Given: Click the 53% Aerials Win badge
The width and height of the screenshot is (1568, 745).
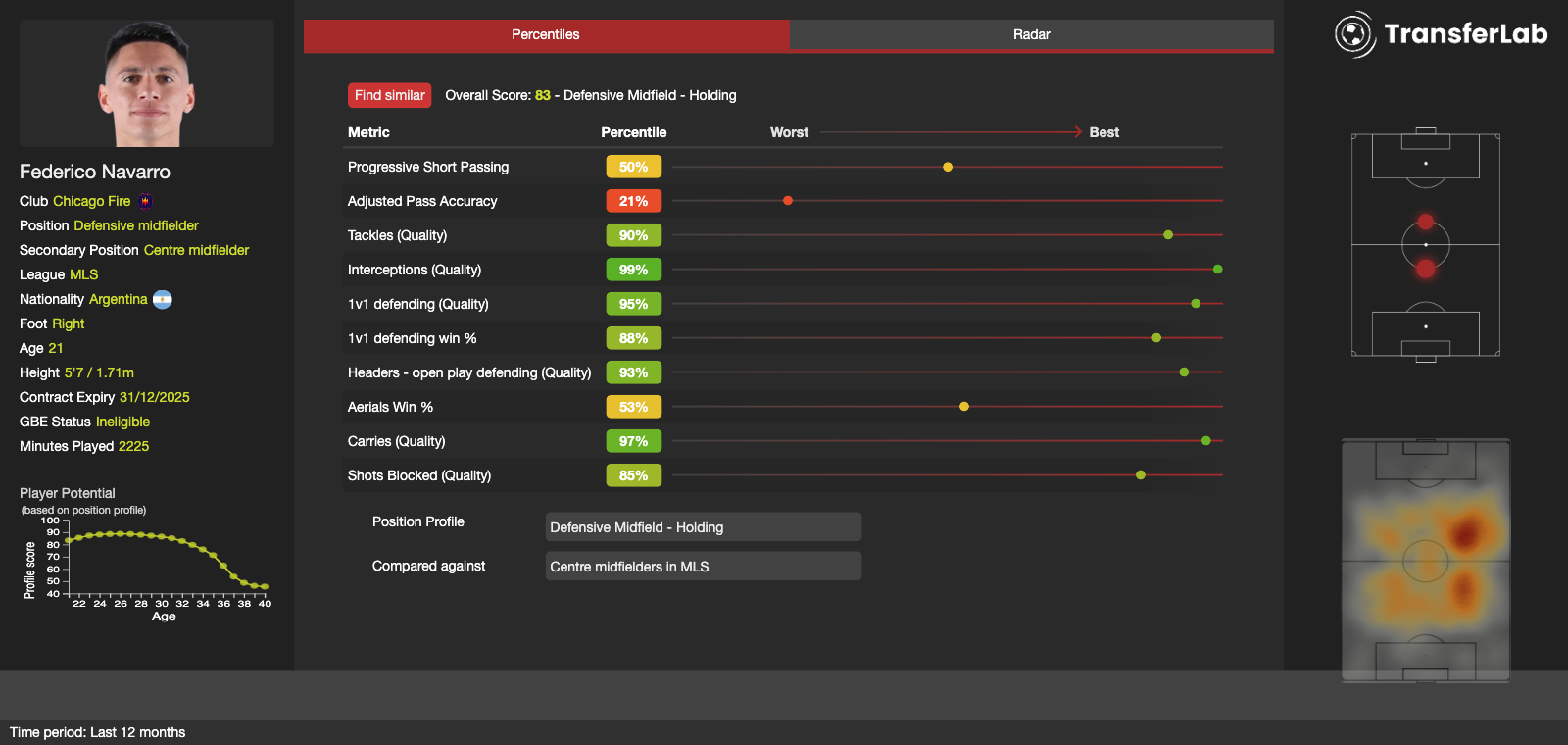Looking at the screenshot, I should pyautogui.click(x=634, y=407).
